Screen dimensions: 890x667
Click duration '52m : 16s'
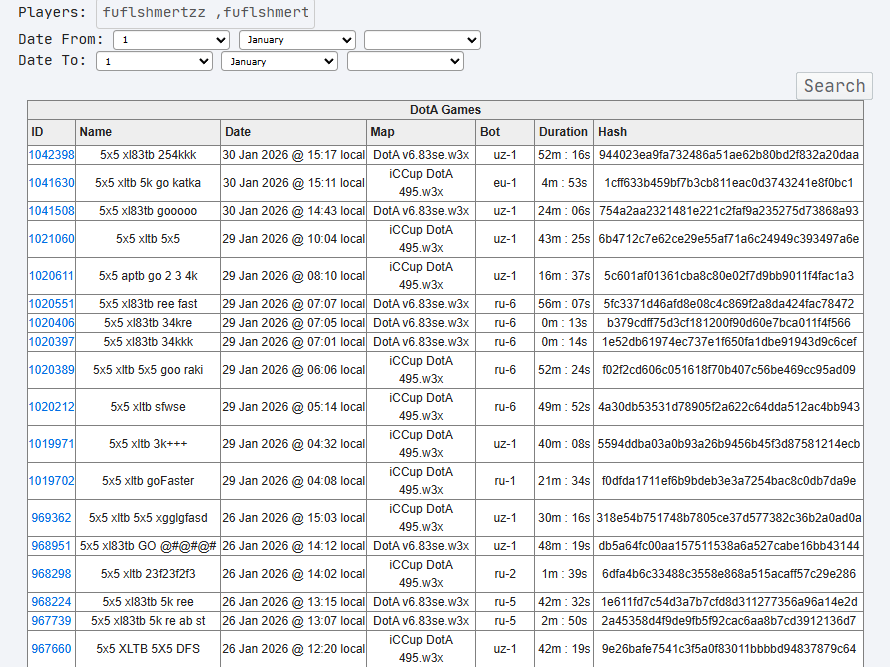tap(564, 155)
